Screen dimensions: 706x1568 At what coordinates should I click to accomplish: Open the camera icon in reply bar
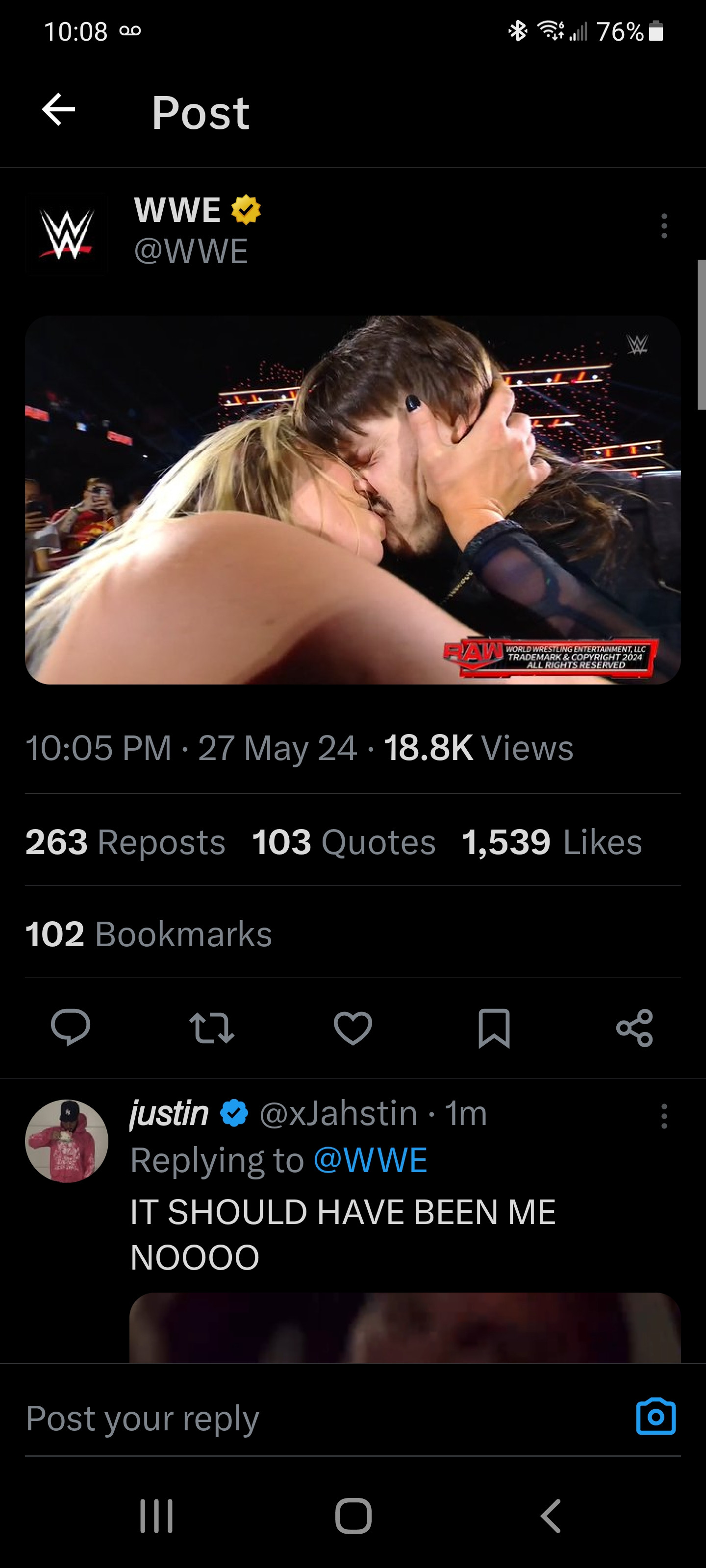point(656,1417)
